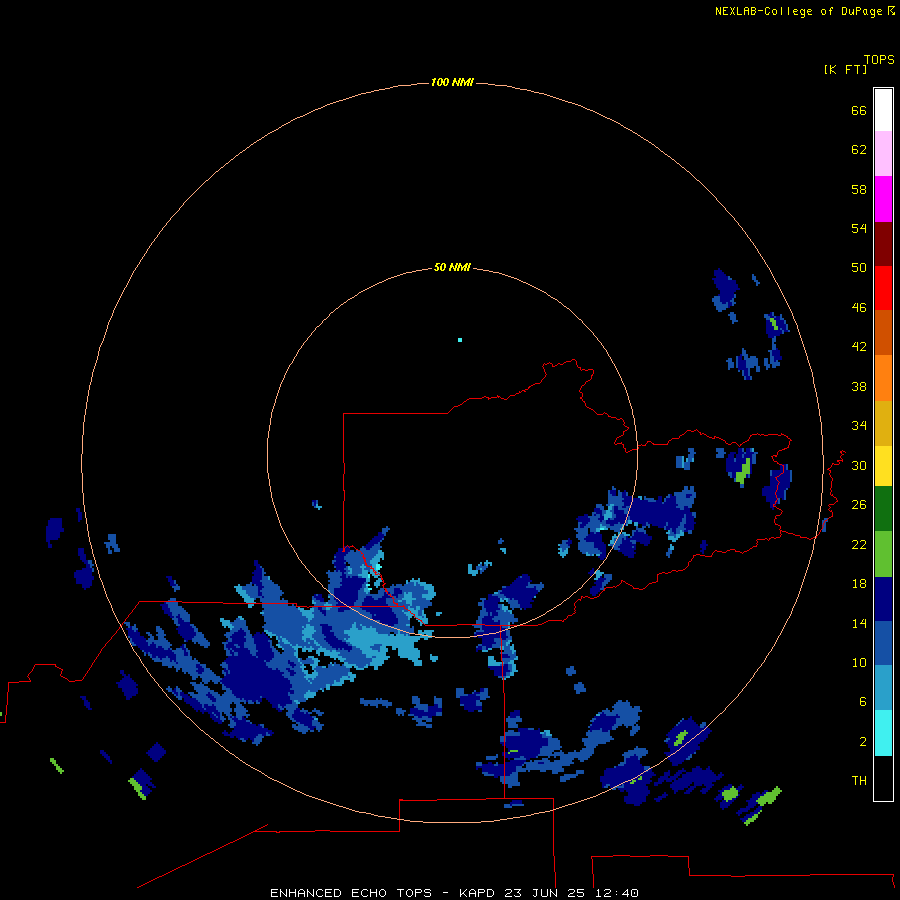Click the navy 18 kft legend swatch
Image resolution: width=900 pixels, height=900 pixels.
pos(883,599)
